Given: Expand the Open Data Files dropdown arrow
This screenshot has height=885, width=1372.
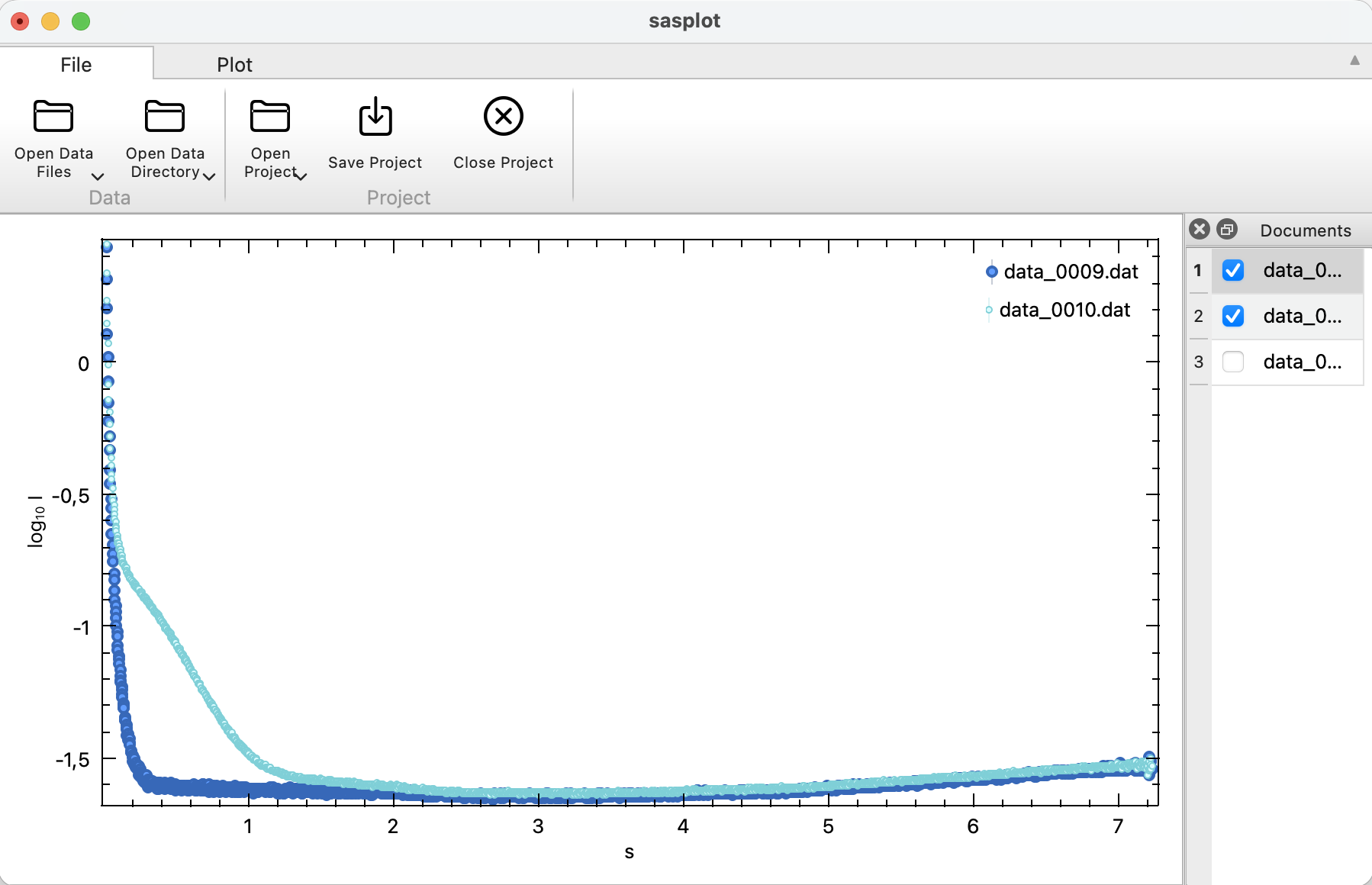Looking at the screenshot, I should [98, 176].
